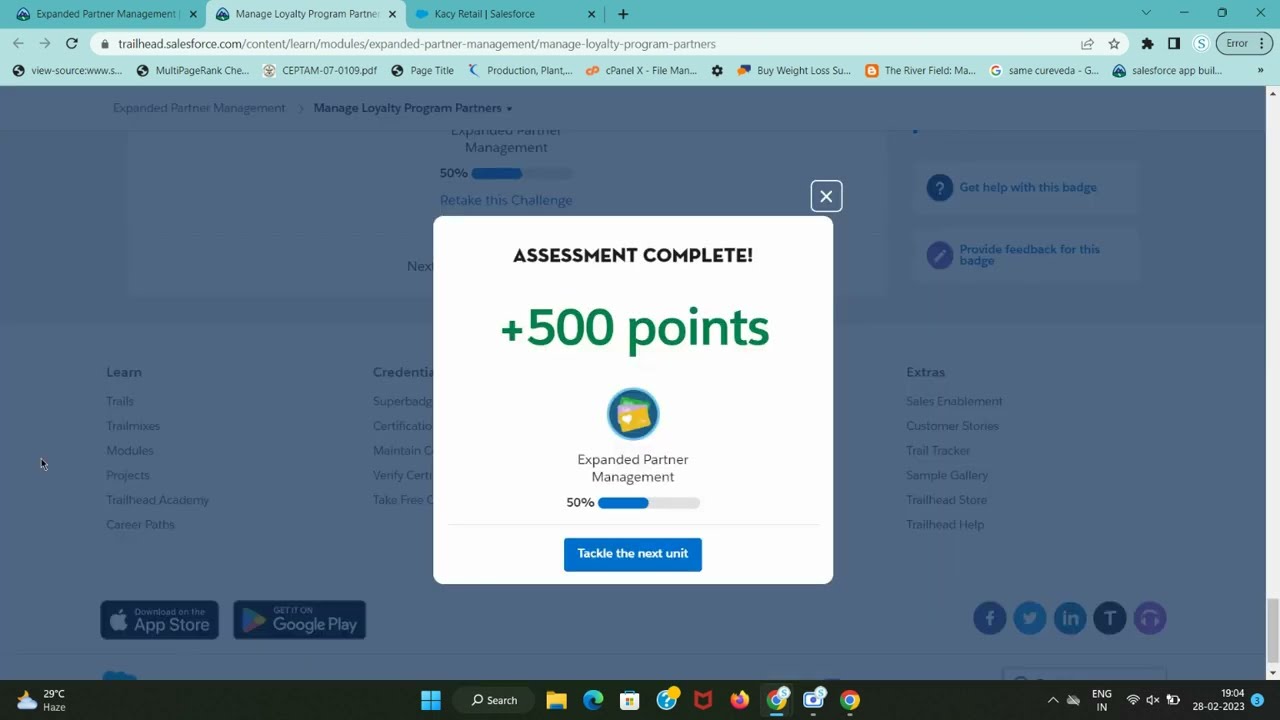This screenshot has height=720, width=1280.
Task: Click the gear icon bookmark
Action: click(717, 71)
